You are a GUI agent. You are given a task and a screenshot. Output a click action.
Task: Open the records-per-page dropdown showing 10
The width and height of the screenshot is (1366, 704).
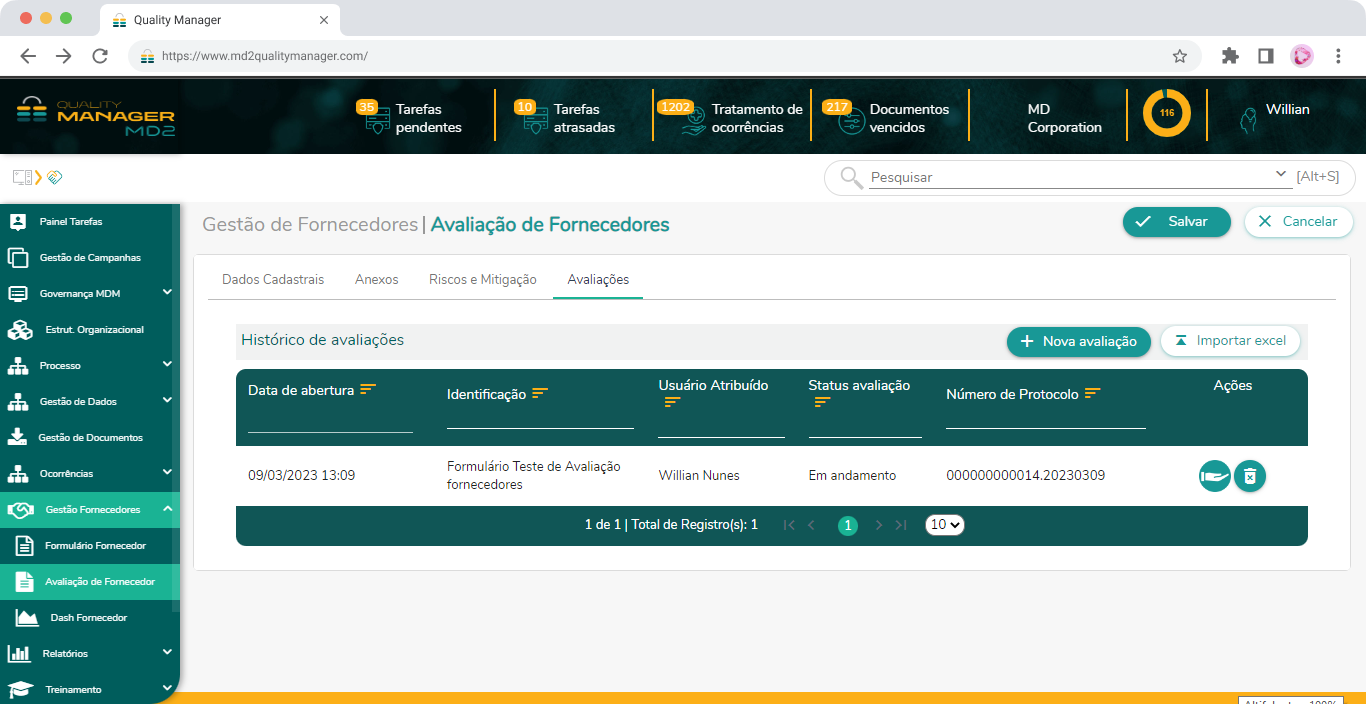tap(944, 524)
